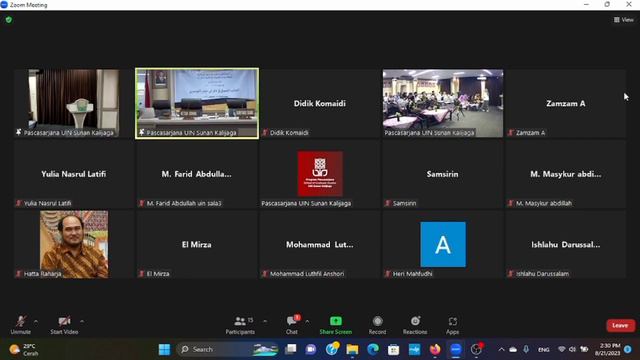Start video with the camera button
Screen dimensions: 640x360
click(x=64, y=325)
